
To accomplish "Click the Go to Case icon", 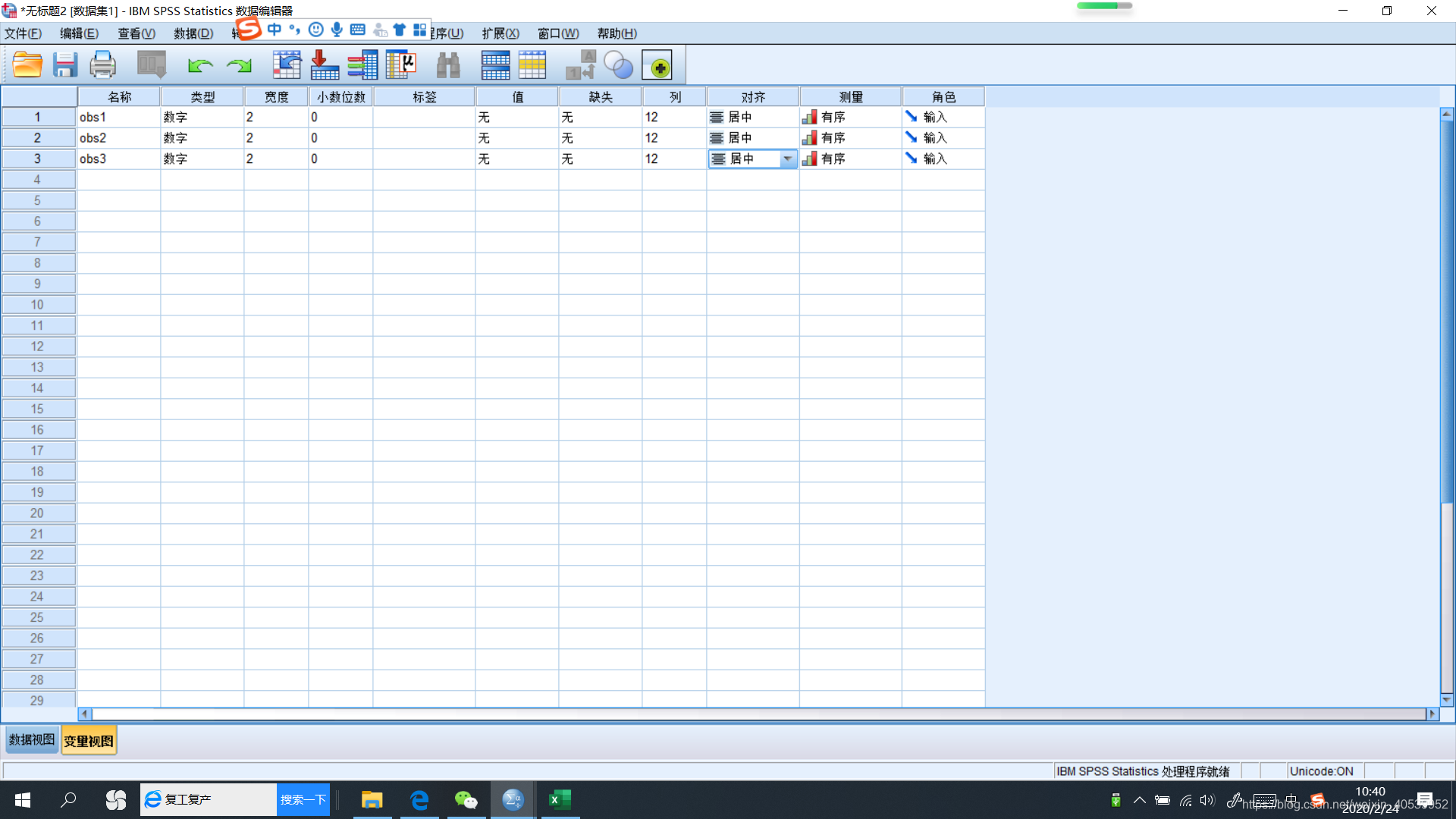I will click(x=287, y=65).
